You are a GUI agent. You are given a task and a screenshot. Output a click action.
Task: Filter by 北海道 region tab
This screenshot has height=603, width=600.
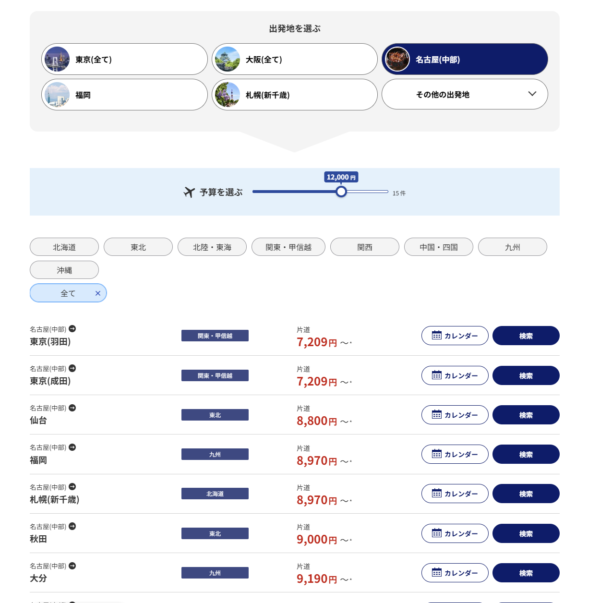(64, 247)
